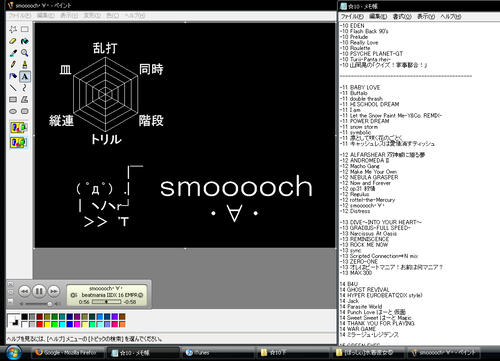Click the iTunes song progress bar

[x=106, y=302]
